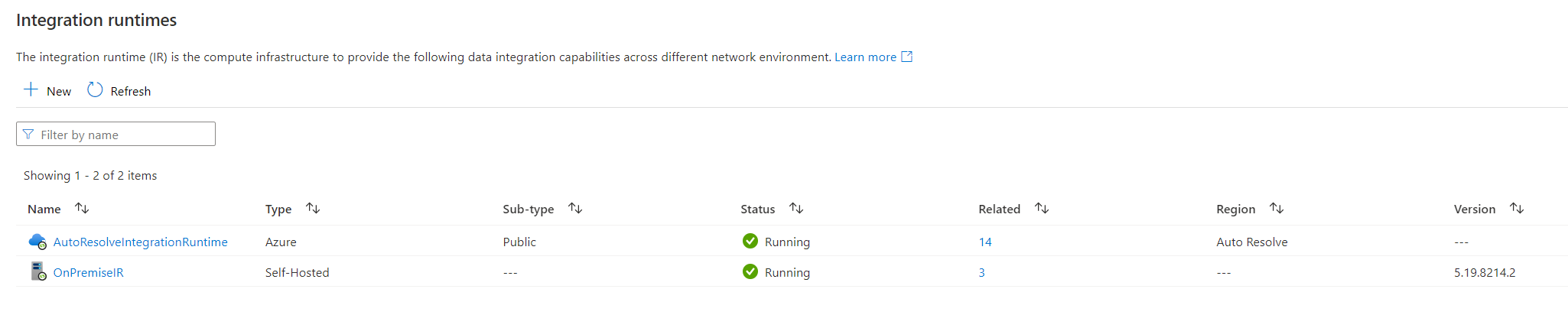Click the funnel filter icon

click(x=28, y=135)
